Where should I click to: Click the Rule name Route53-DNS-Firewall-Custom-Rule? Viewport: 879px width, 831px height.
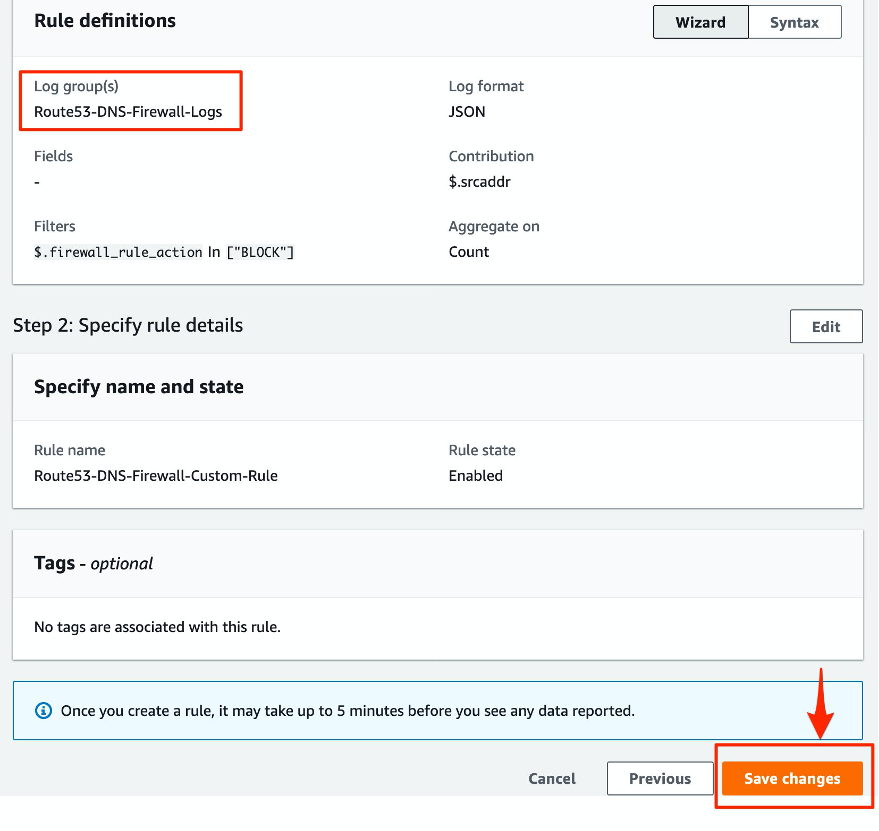[156, 476]
